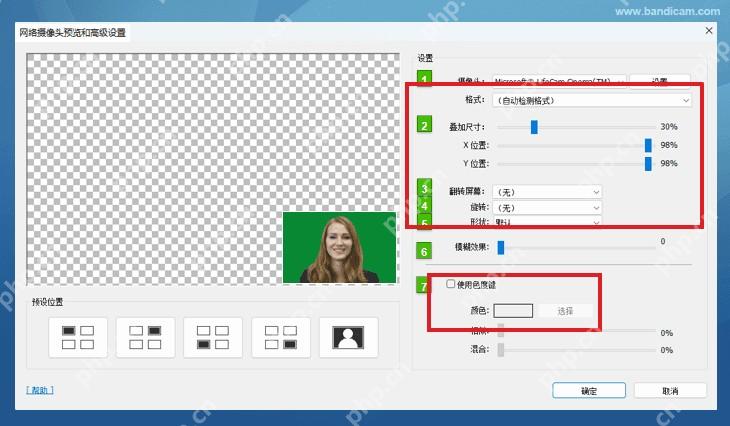Screen dimensions: 730x426
Task: Select the top-right preset position
Action: pyautogui.click(x=145, y=338)
